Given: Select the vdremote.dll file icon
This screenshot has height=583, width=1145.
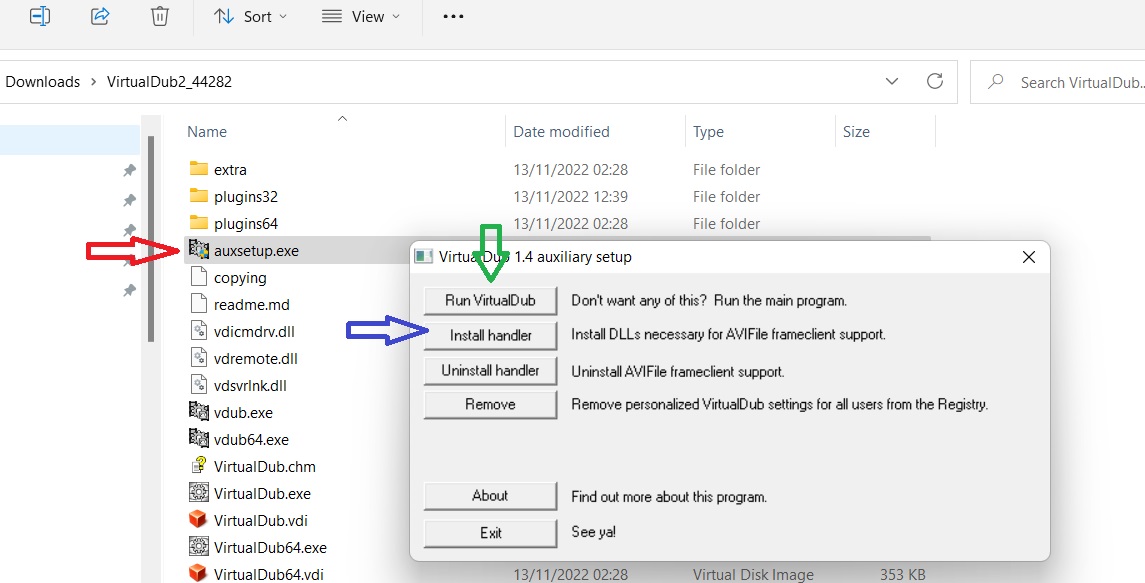Looking at the screenshot, I should tap(199, 358).
